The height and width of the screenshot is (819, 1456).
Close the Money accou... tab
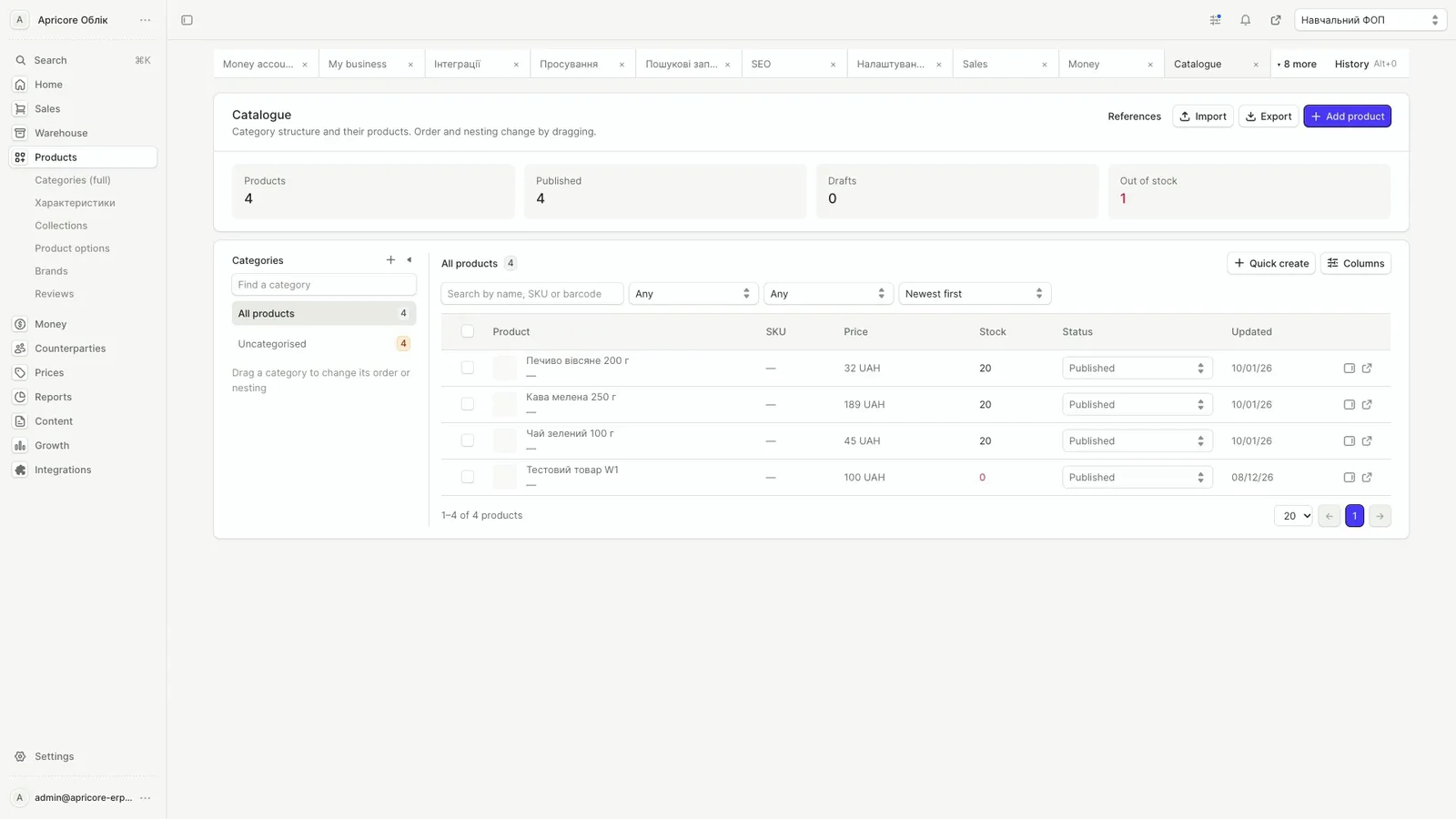pos(305,65)
